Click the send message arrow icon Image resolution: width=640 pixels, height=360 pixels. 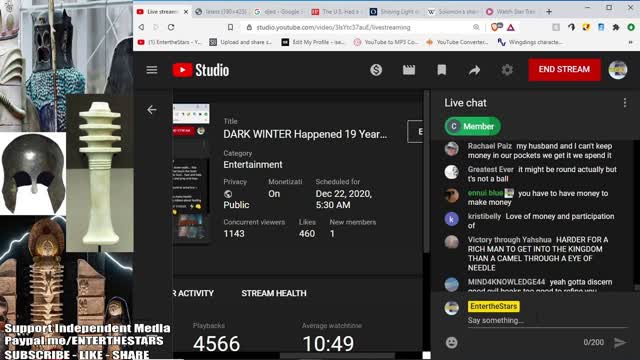pyautogui.click(x=620, y=342)
